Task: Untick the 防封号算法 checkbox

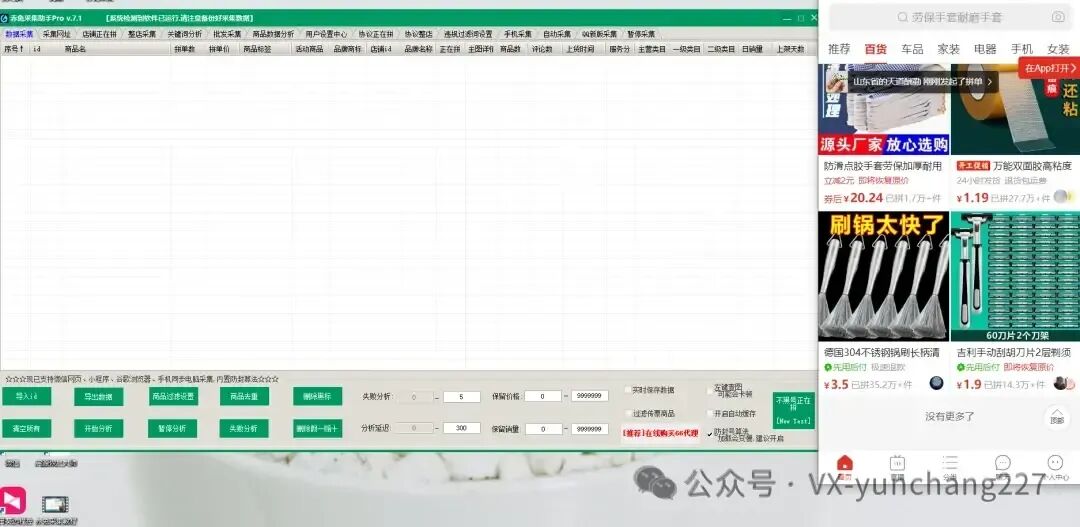Action: [x=710, y=434]
